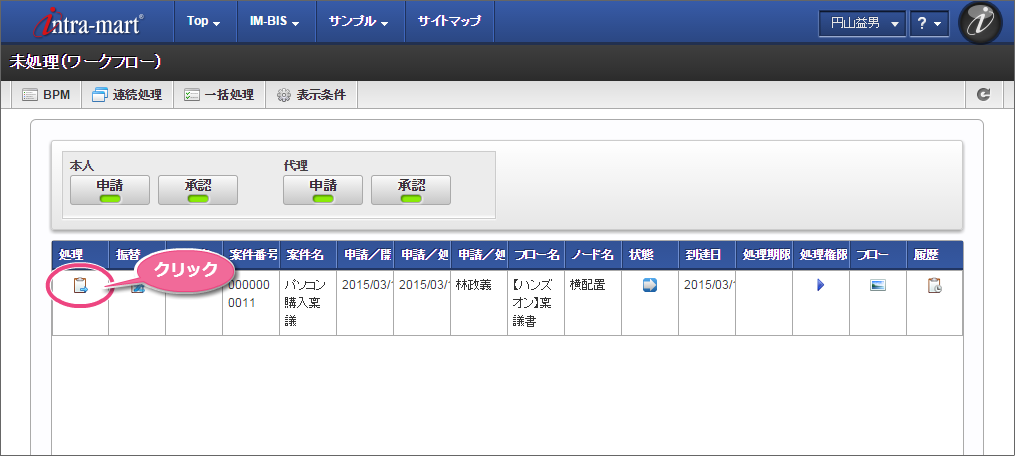The image size is (1015, 456).
Task: Click the 処理 column header
Action: click(x=80, y=255)
